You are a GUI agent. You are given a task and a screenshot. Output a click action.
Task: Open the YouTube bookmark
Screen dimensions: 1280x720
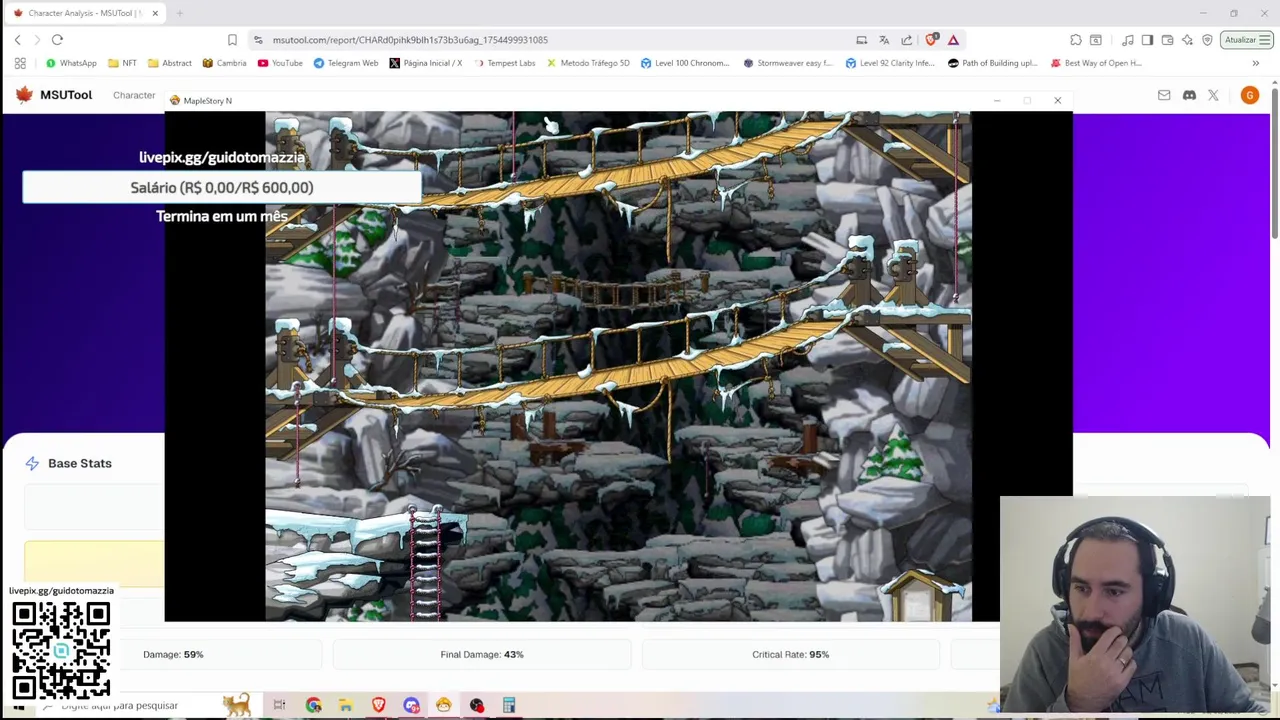pos(280,63)
